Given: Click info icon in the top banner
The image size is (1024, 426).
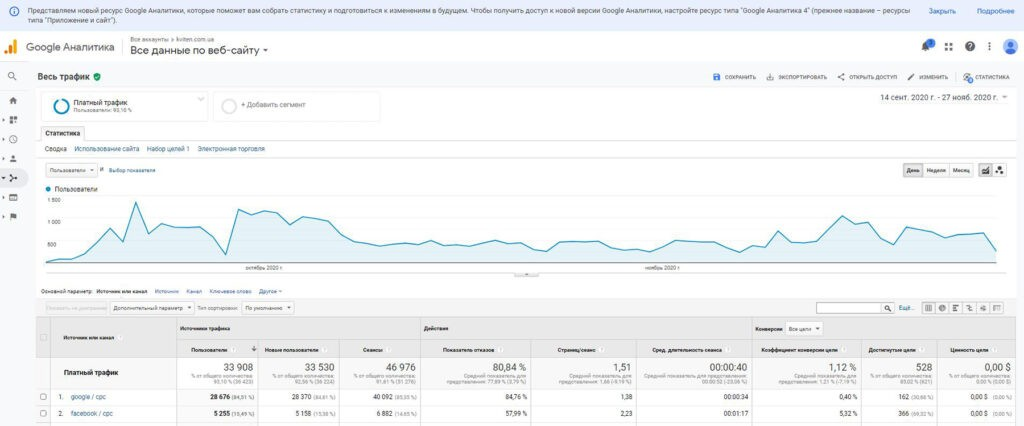Looking at the screenshot, I should 14,11.
